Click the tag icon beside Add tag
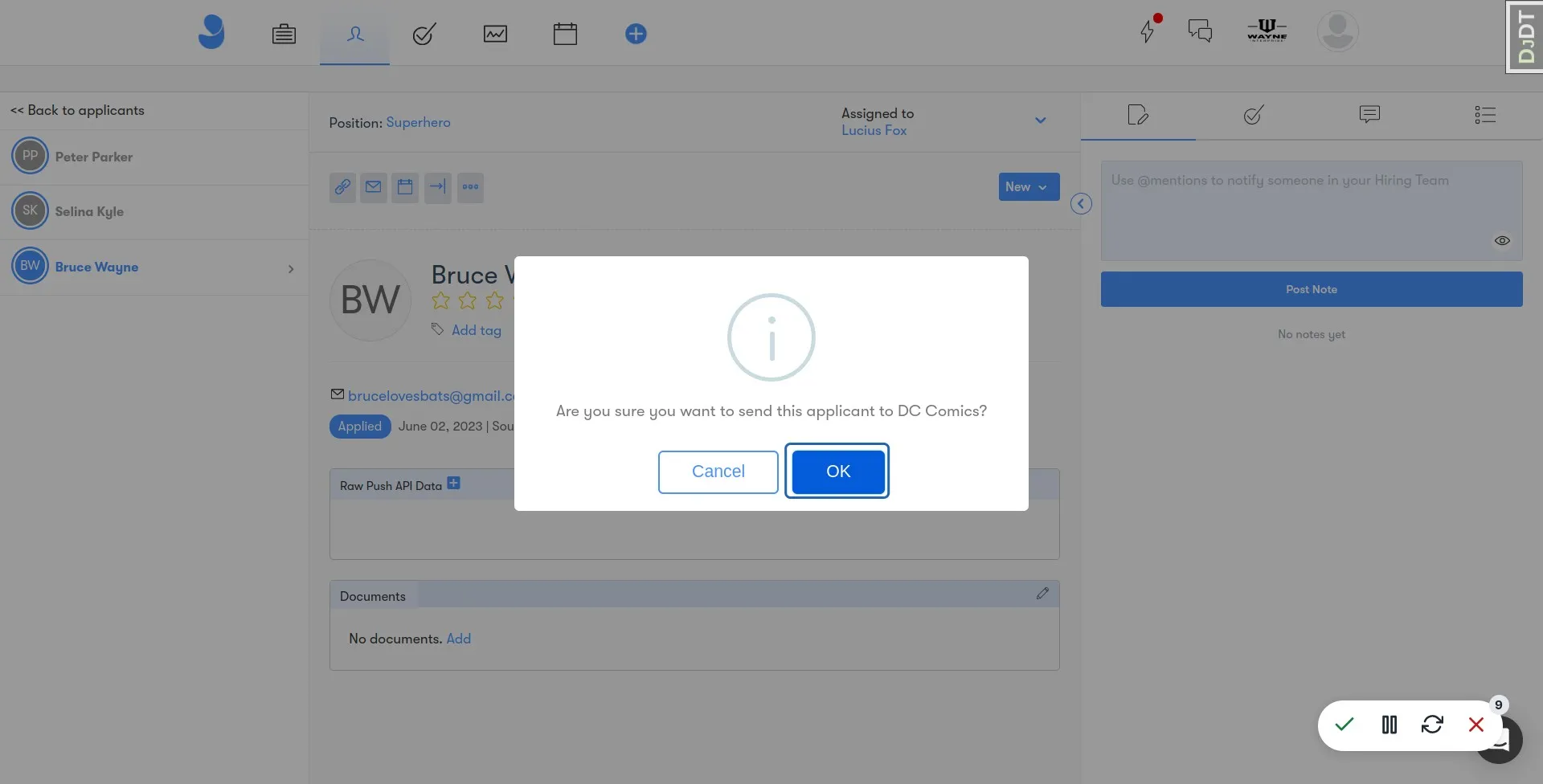Image resolution: width=1543 pixels, height=784 pixels. coord(437,329)
